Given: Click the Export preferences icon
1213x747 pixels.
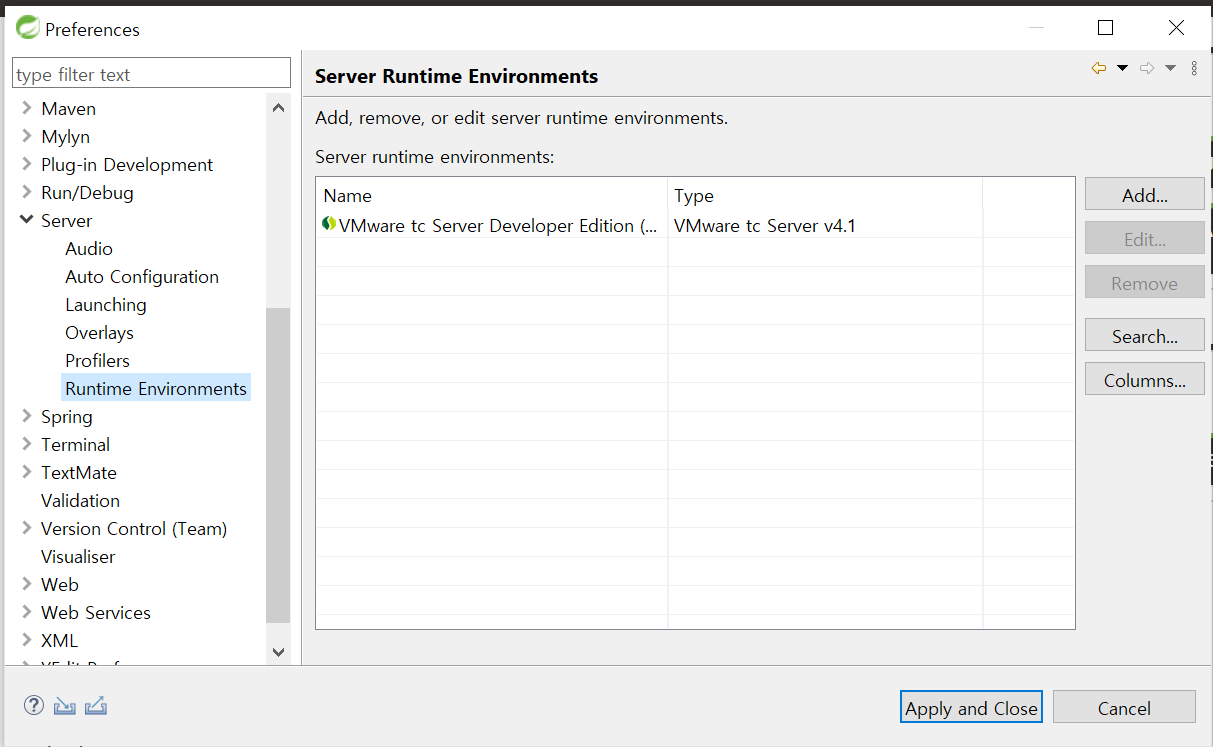Looking at the screenshot, I should pyautogui.click(x=95, y=706).
